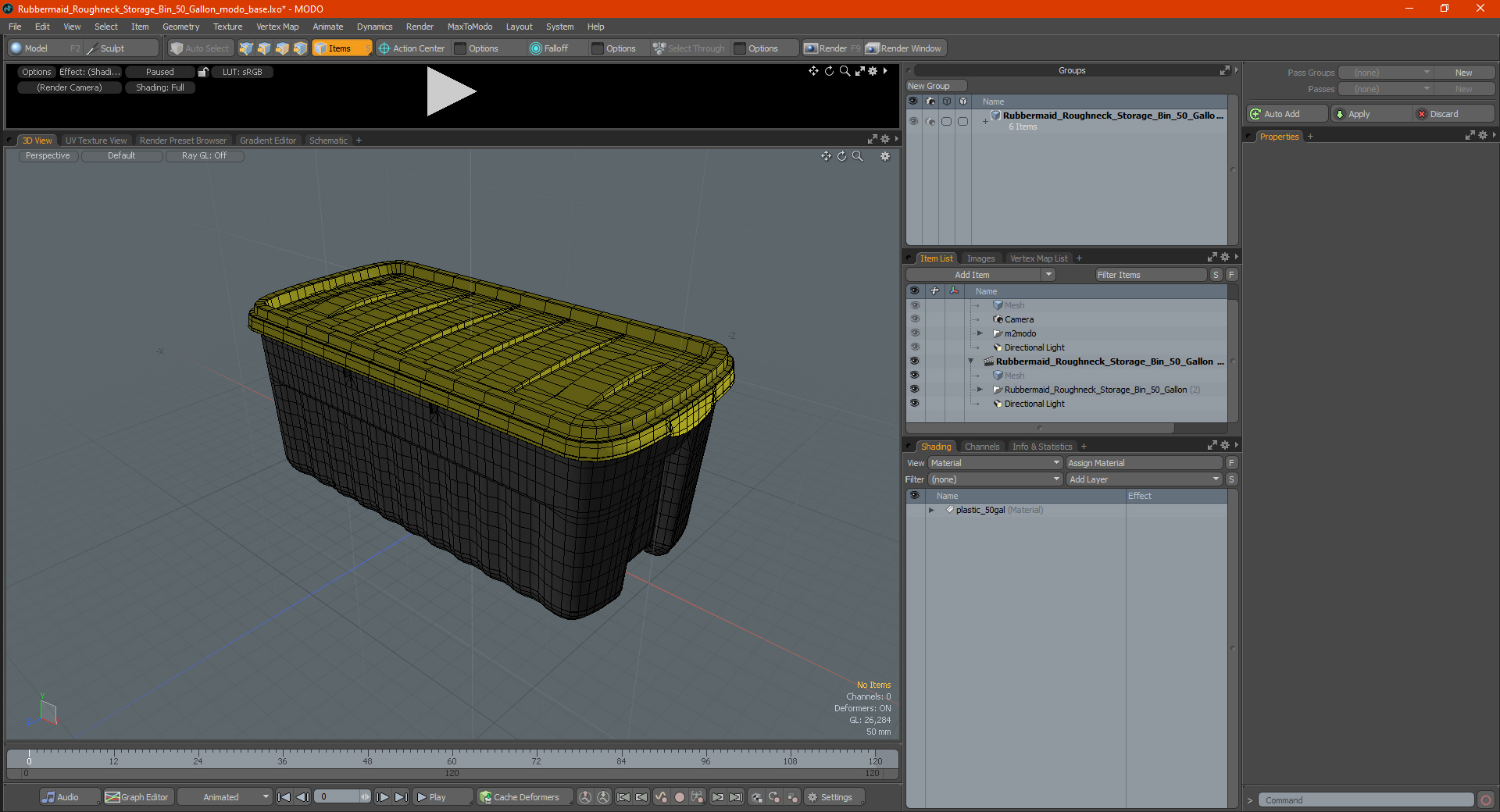Toggle visibility of m2modo item
Screen dimensions: 1500x812
(914, 333)
